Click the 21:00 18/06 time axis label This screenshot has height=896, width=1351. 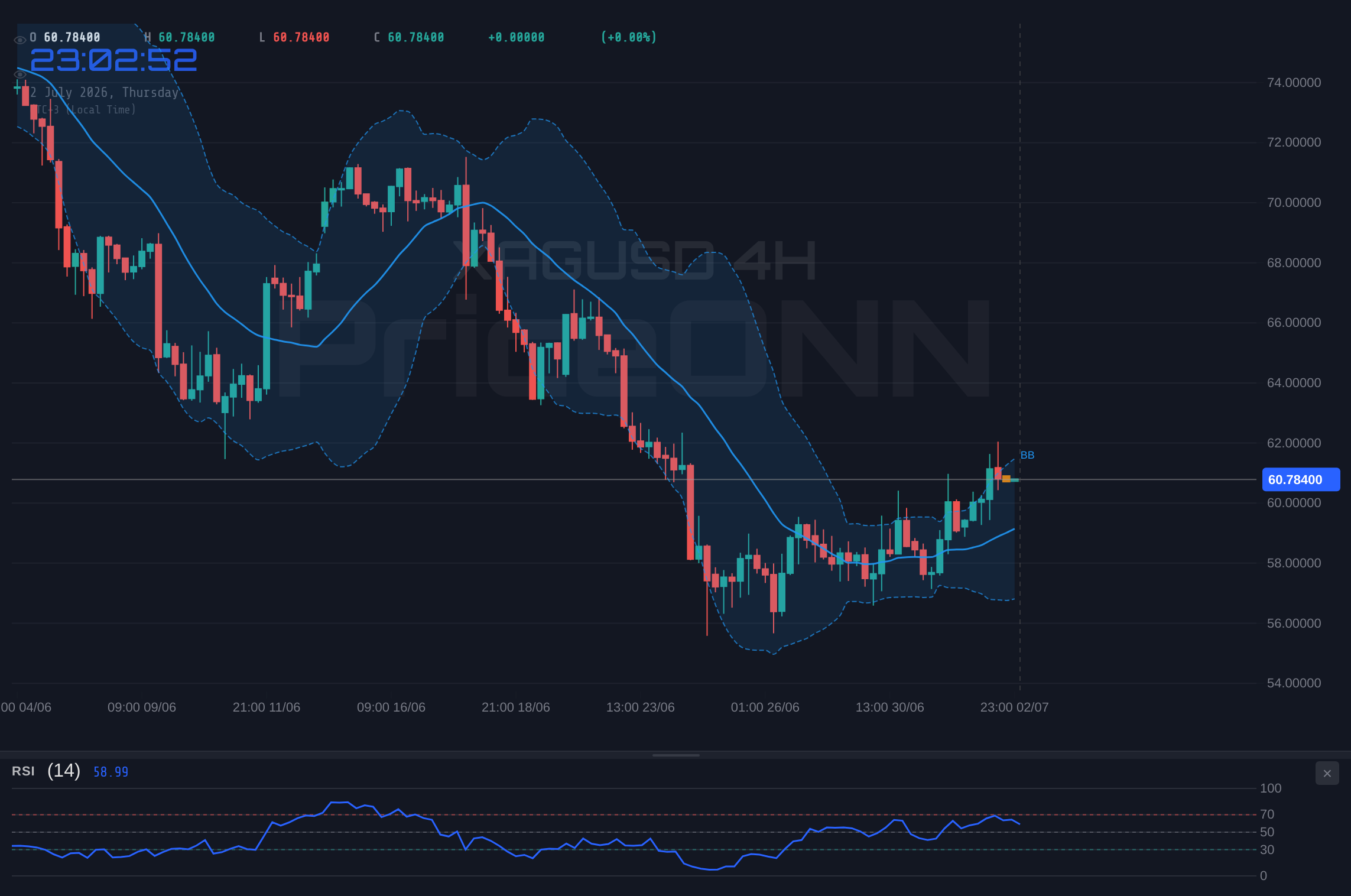click(516, 707)
